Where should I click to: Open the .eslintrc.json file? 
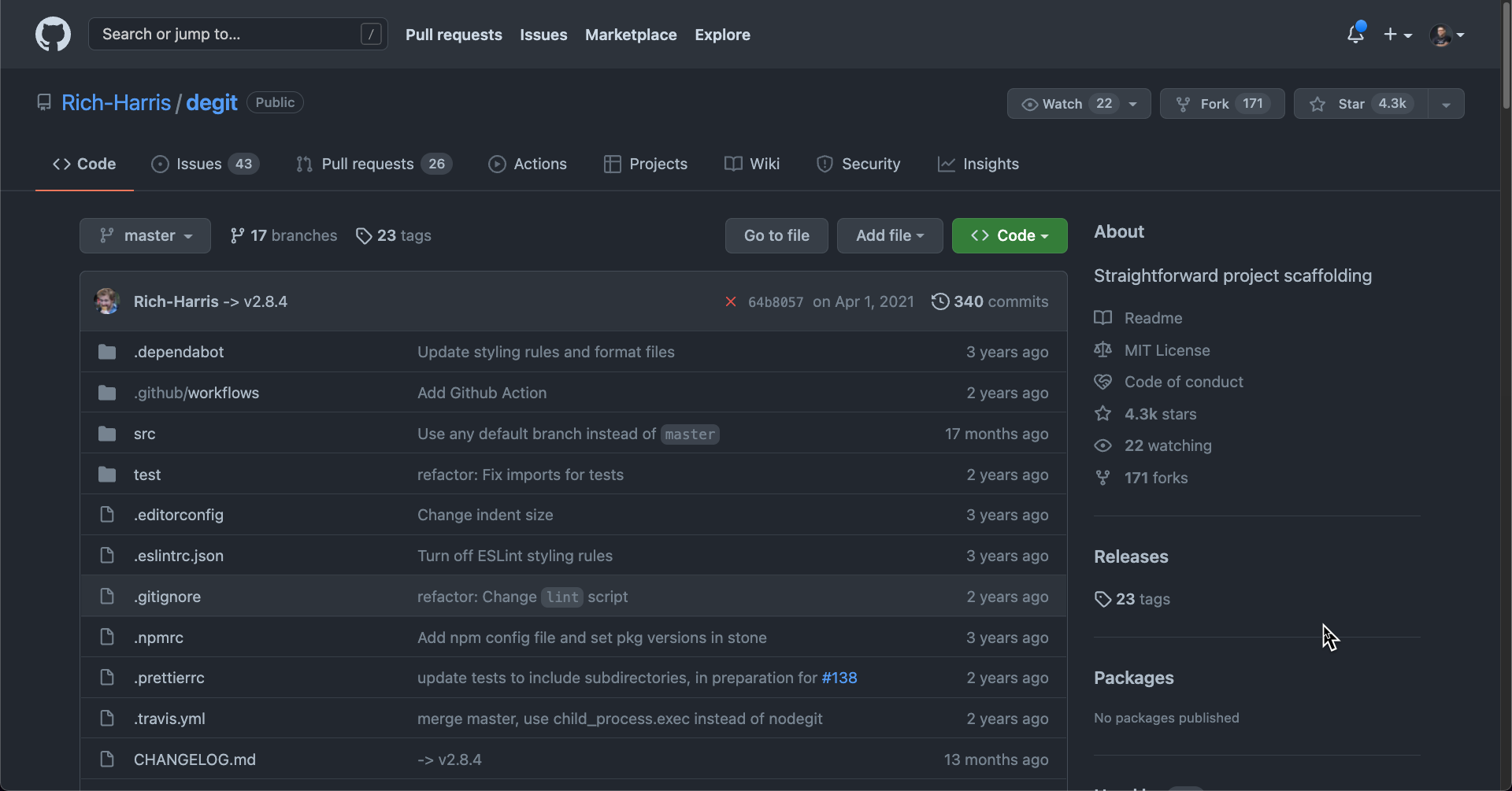[179, 556]
